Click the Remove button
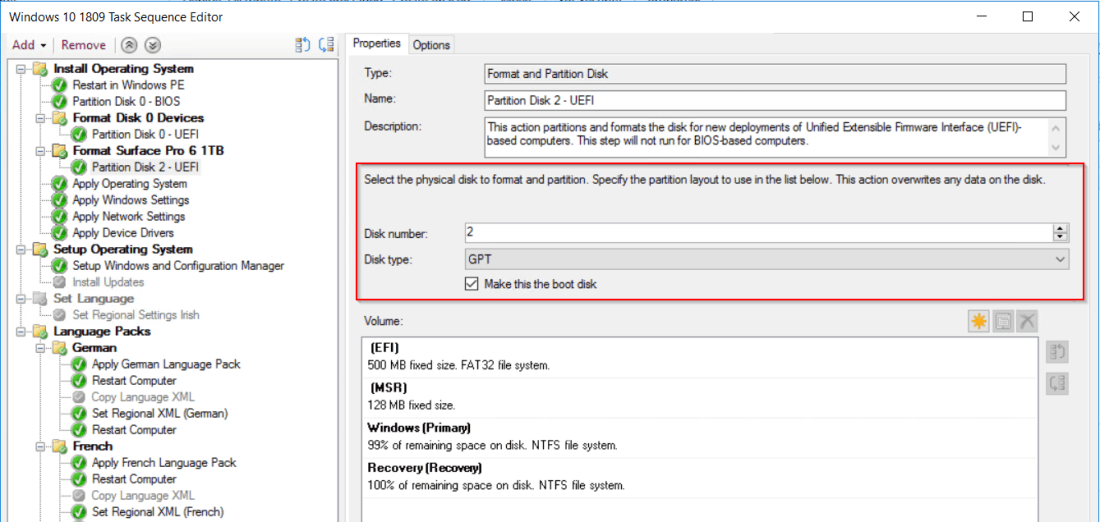 (83, 45)
